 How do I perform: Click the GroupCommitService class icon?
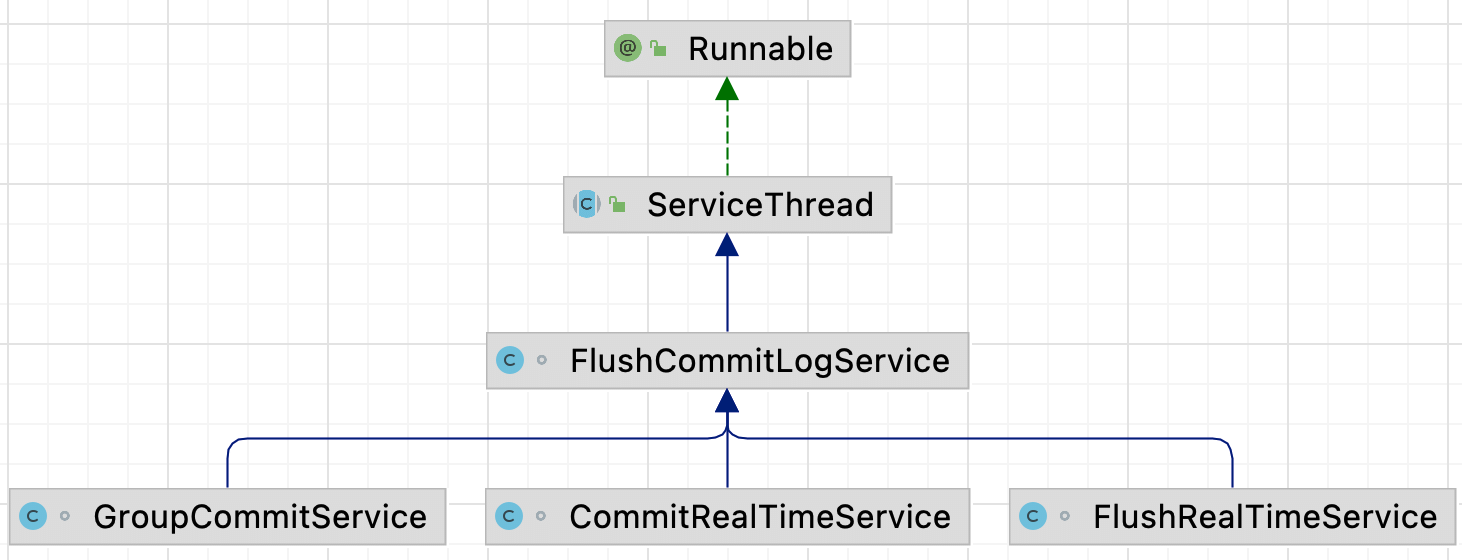point(33,516)
